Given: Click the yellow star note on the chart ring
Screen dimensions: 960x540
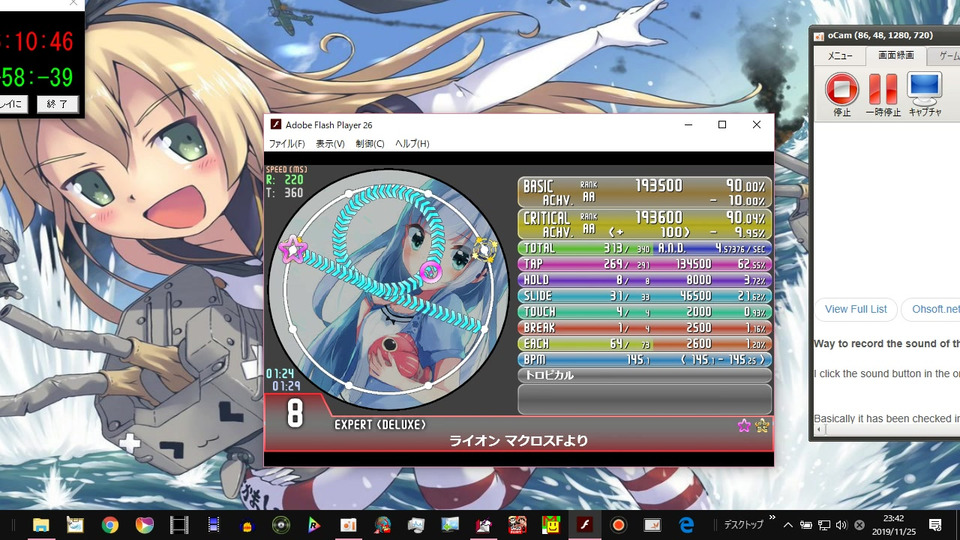Looking at the screenshot, I should [x=484, y=250].
